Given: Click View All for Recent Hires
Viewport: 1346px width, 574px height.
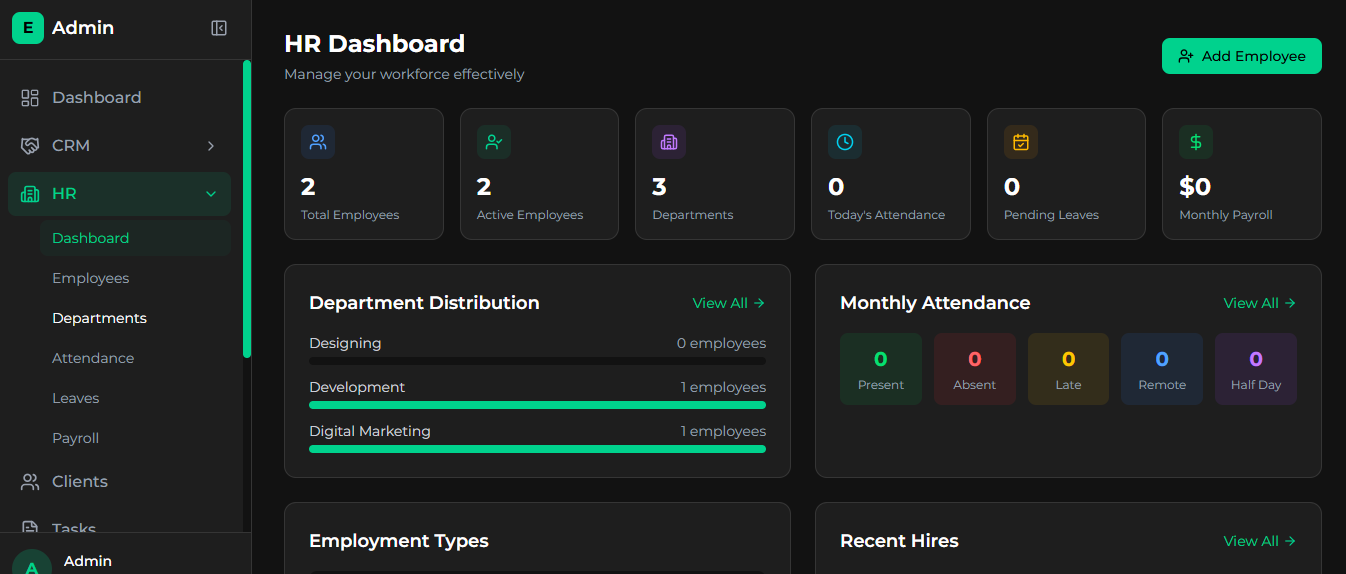Looking at the screenshot, I should 1259,541.
